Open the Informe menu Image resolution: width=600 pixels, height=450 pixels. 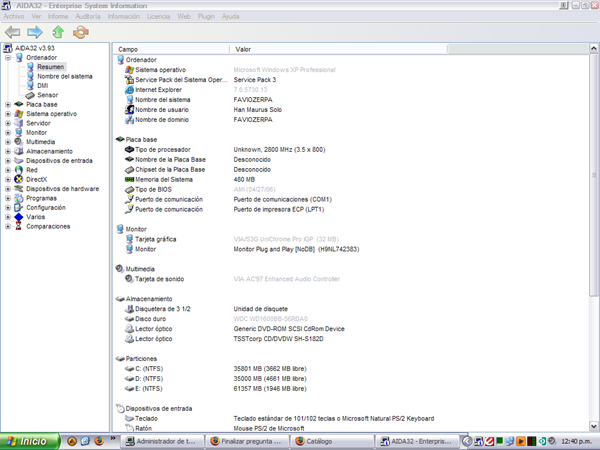58,16
